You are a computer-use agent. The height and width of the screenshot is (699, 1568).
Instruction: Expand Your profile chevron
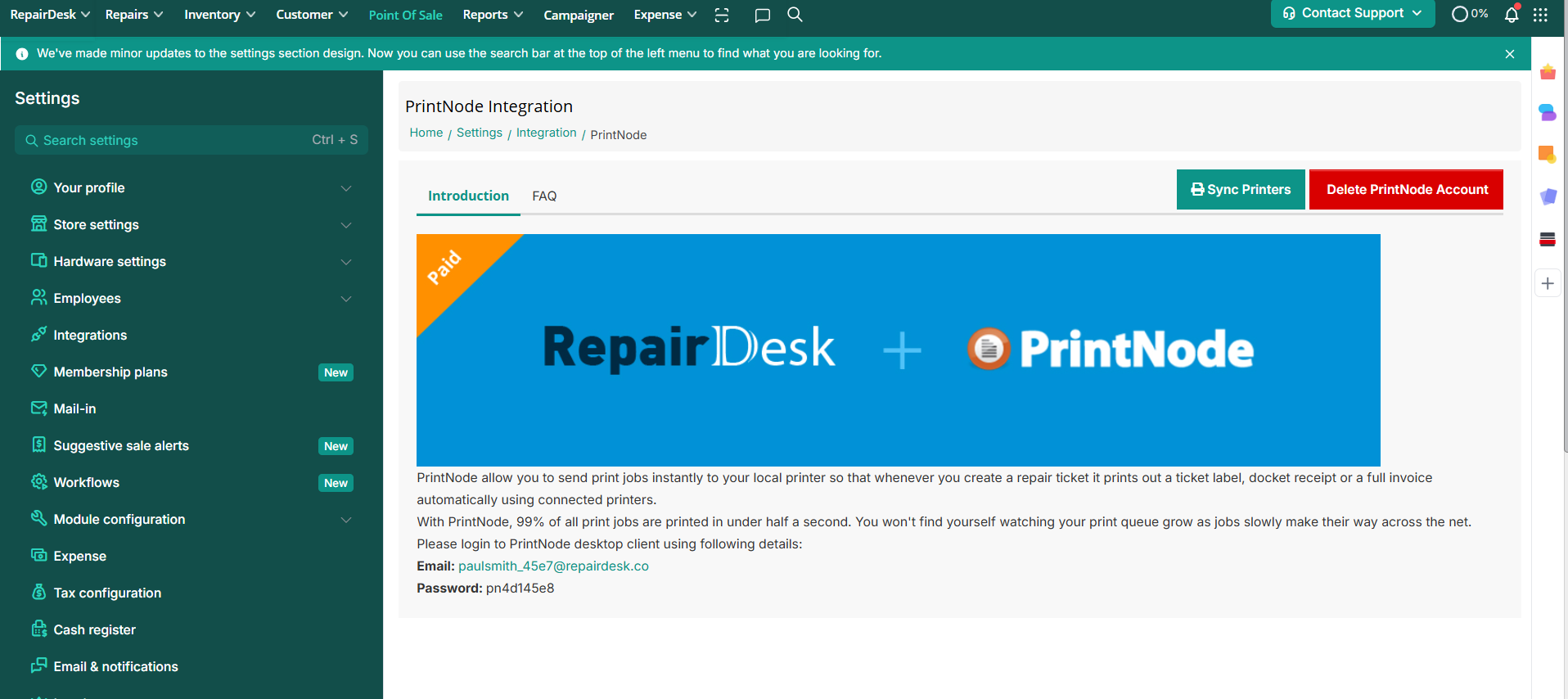(346, 188)
